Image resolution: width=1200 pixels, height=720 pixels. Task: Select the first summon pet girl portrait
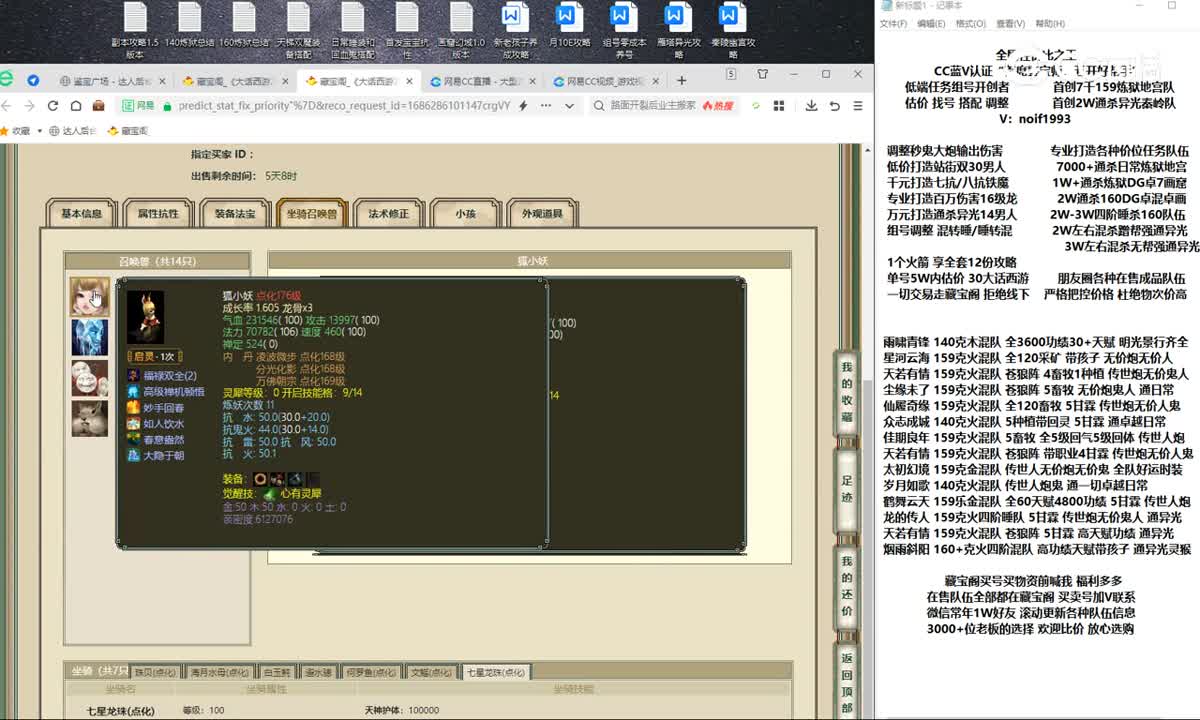[x=90, y=297]
